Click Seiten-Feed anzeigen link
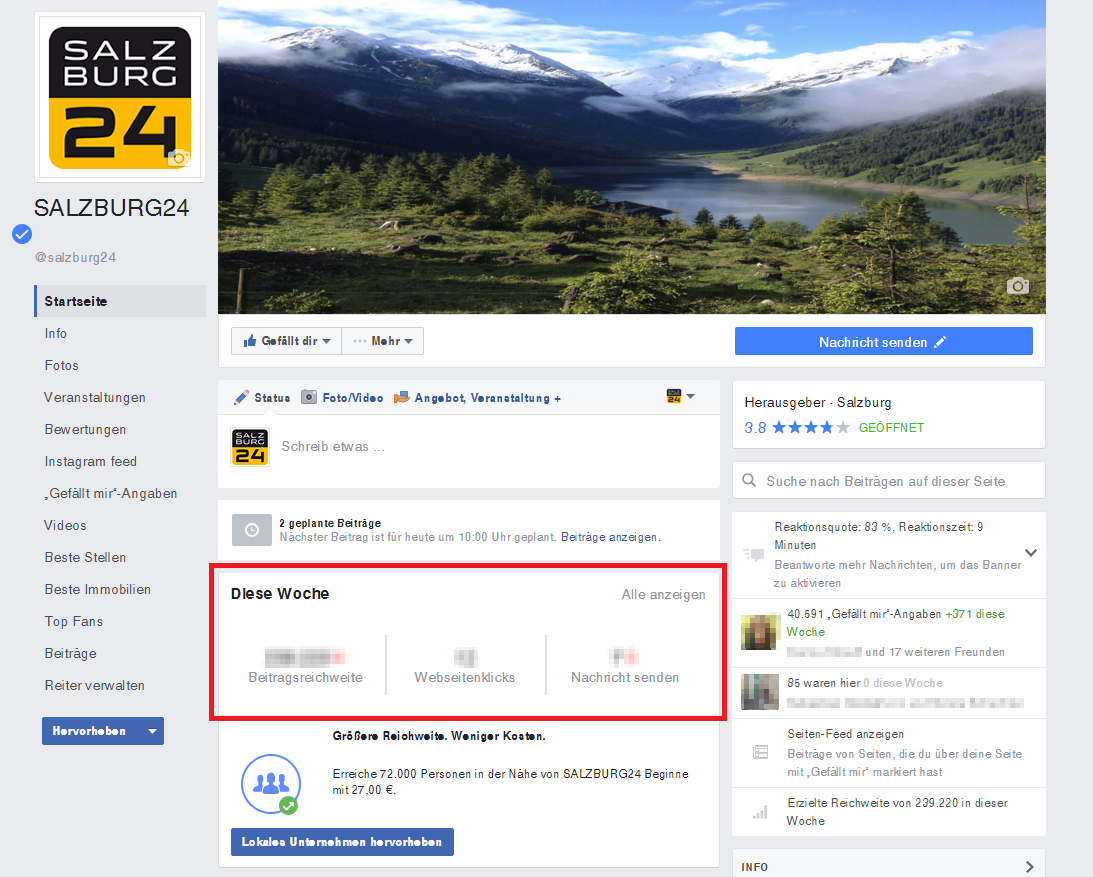Viewport: 1093px width, 877px height. (x=846, y=734)
